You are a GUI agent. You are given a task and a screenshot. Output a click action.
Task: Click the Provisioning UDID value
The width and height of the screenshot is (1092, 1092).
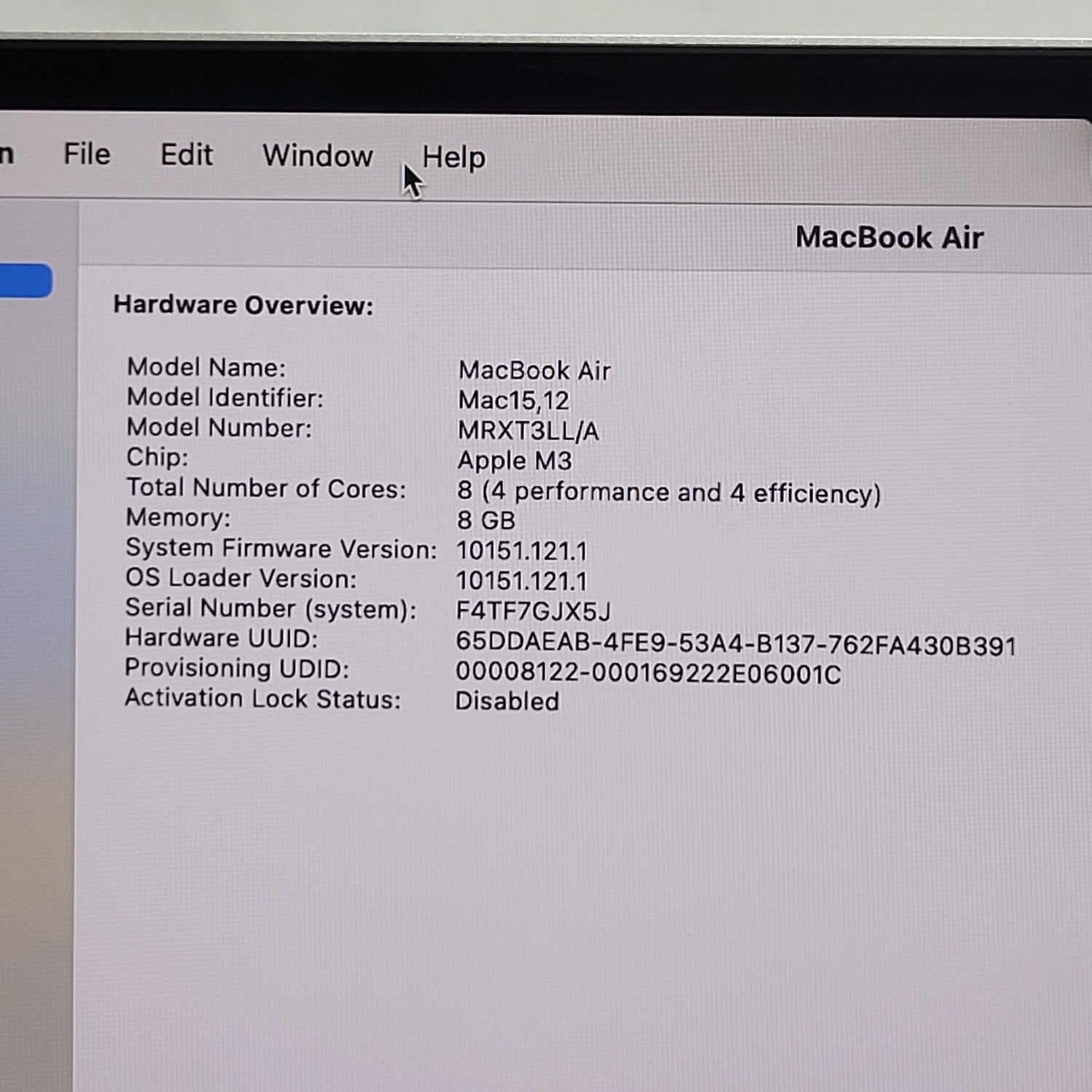648,673
